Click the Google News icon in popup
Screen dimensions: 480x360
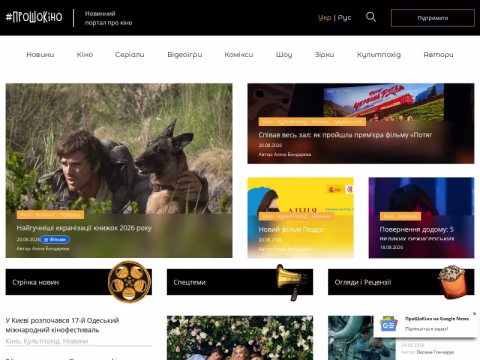point(388,324)
